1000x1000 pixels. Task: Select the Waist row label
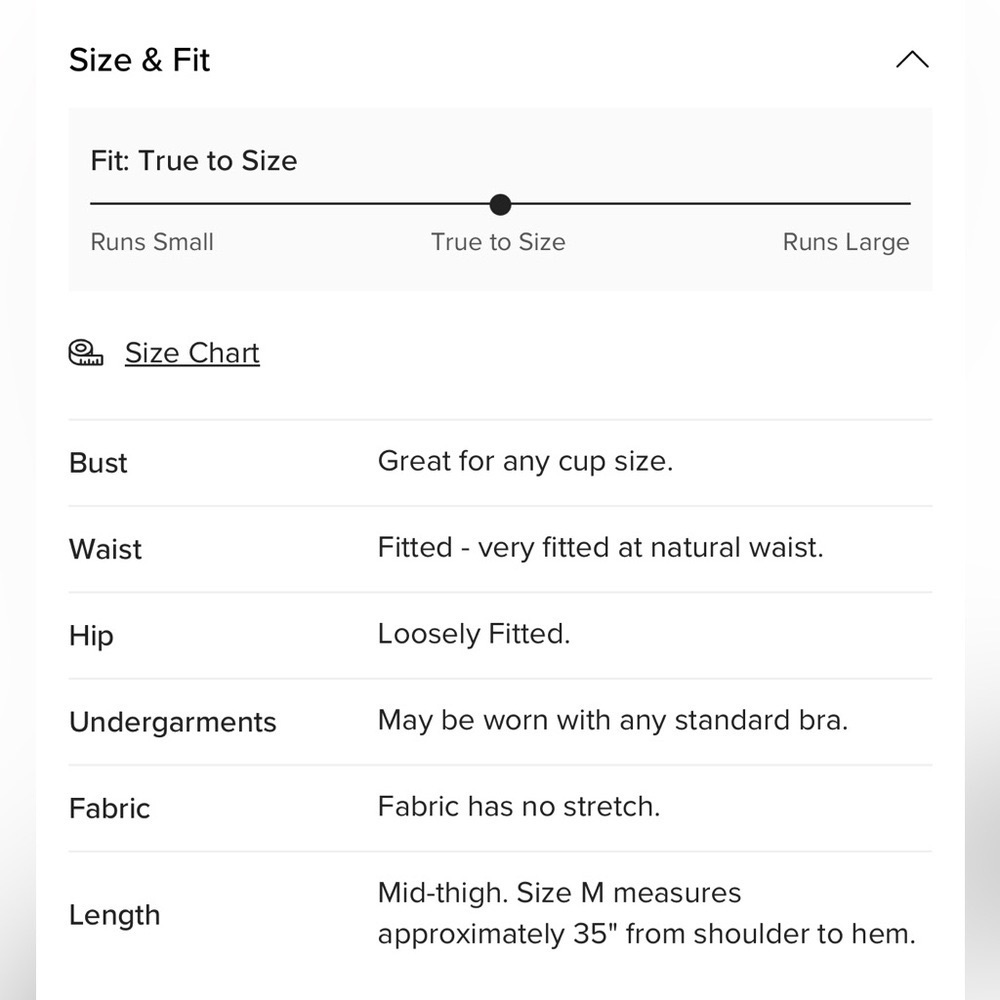pyautogui.click(x=105, y=549)
